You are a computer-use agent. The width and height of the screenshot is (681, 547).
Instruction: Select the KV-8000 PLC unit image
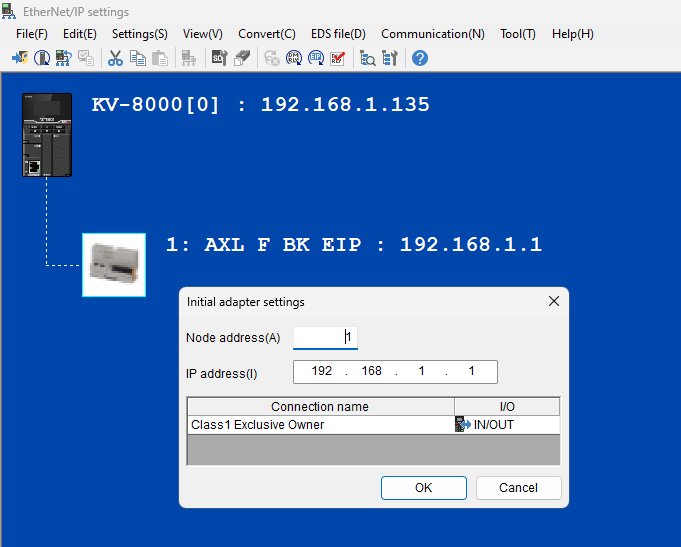(x=47, y=135)
